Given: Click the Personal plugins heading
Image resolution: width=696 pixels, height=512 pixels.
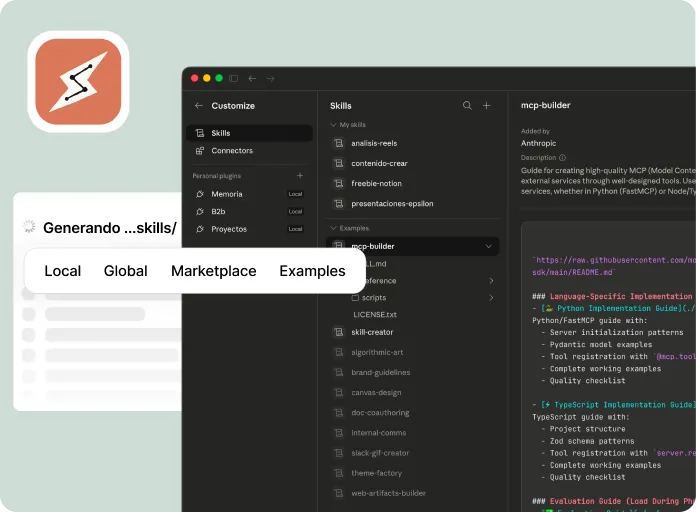Looking at the screenshot, I should point(217,176).
